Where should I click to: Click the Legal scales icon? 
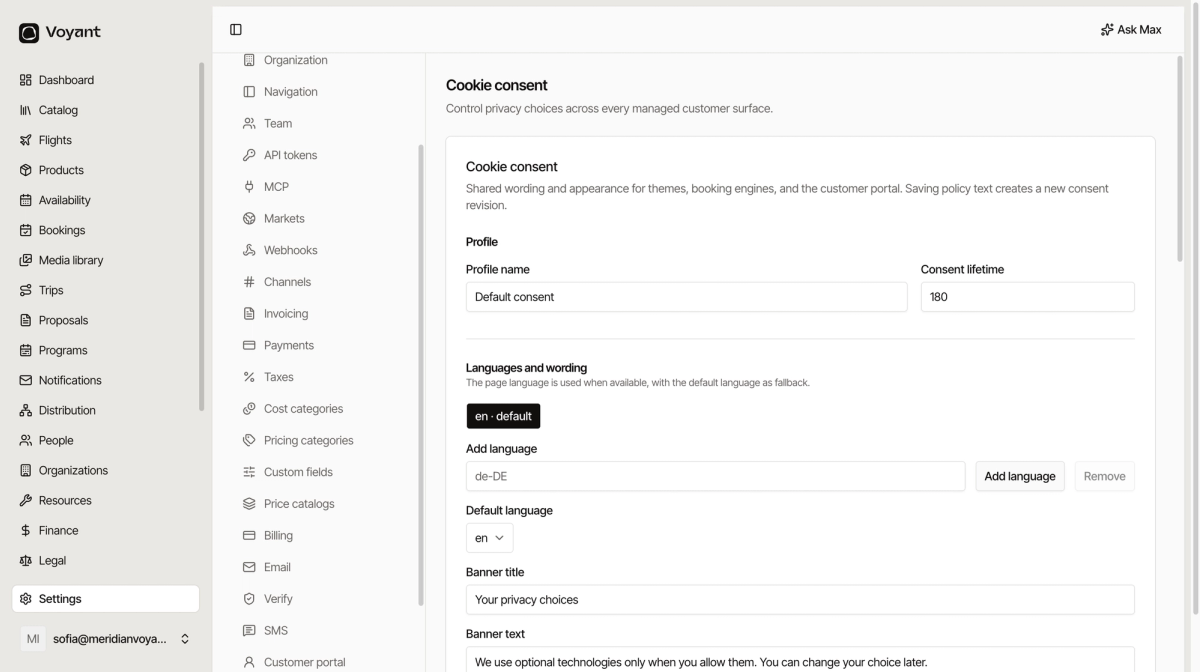click(26, 560)
